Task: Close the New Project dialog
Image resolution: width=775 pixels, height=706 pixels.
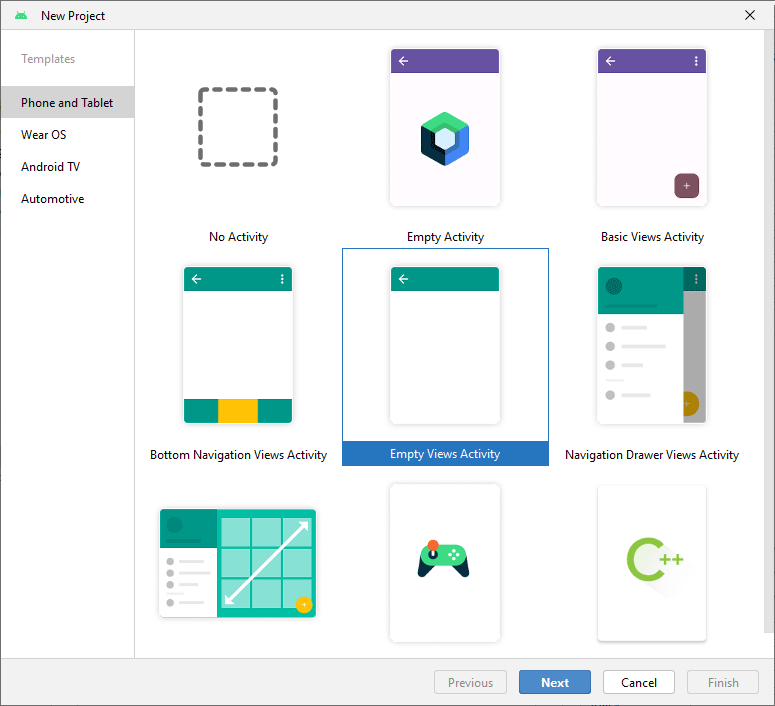Action: click(750, 15)
